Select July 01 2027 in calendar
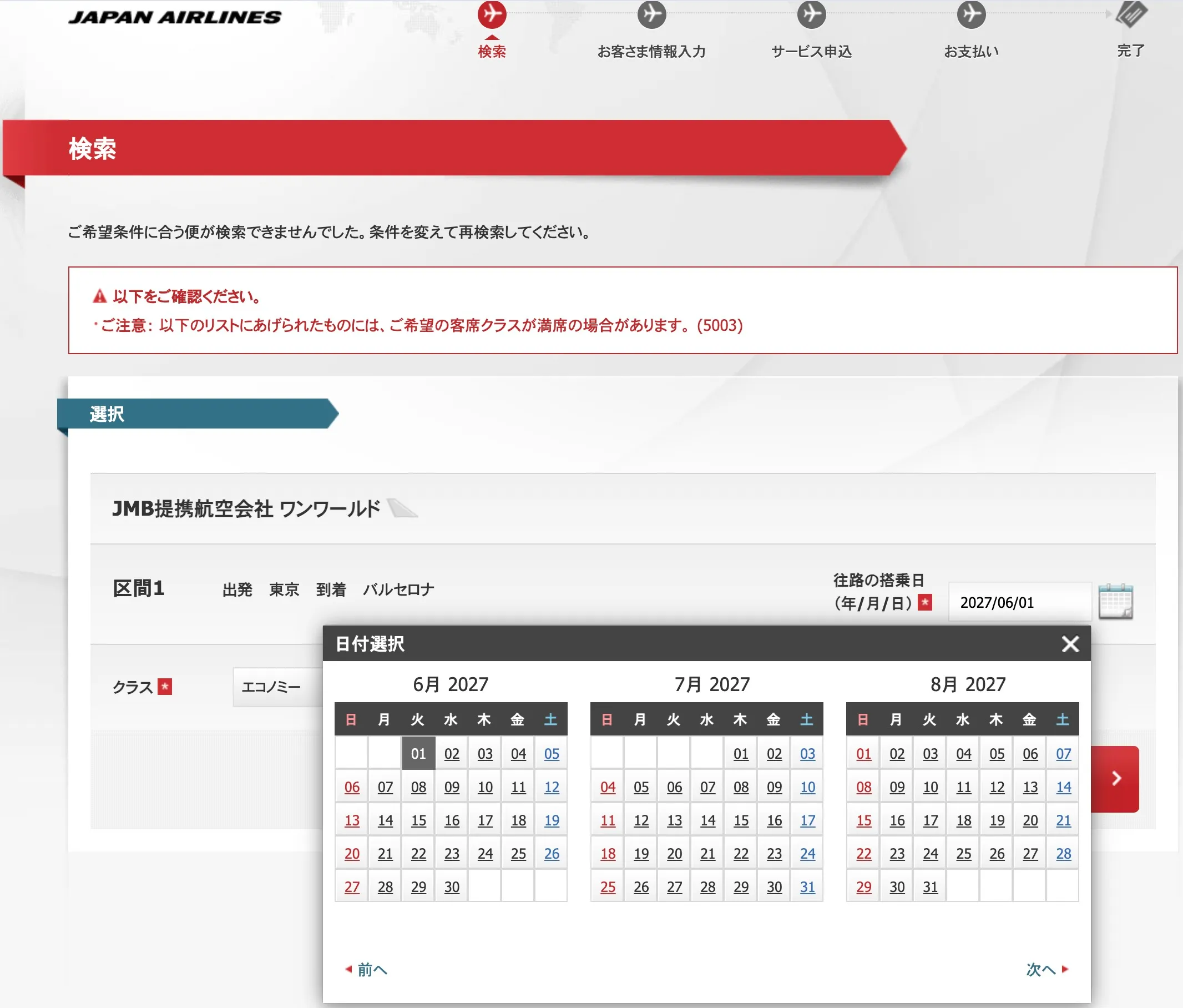The height and width of the screenshot is (1008, 1183). click(x=741, y=754)
